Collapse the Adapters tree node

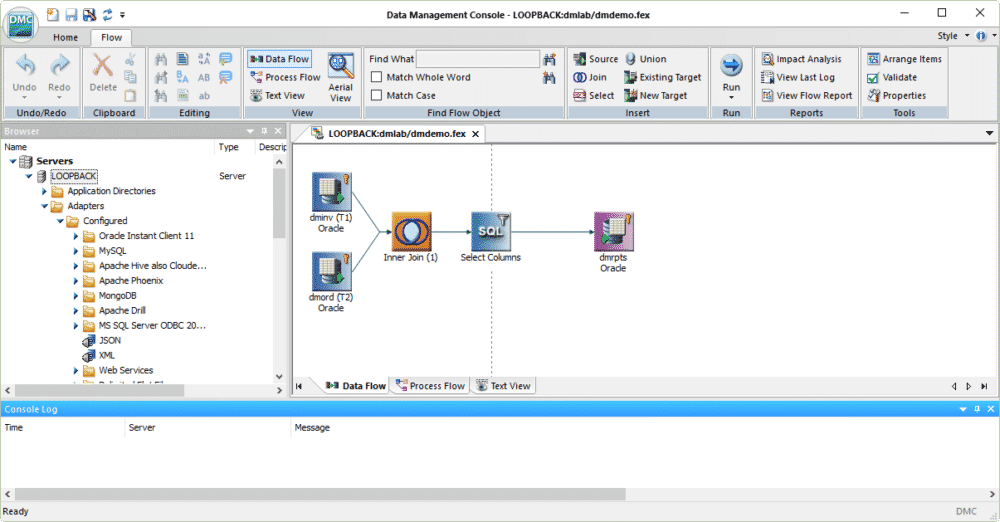click(x=44, y=206)
